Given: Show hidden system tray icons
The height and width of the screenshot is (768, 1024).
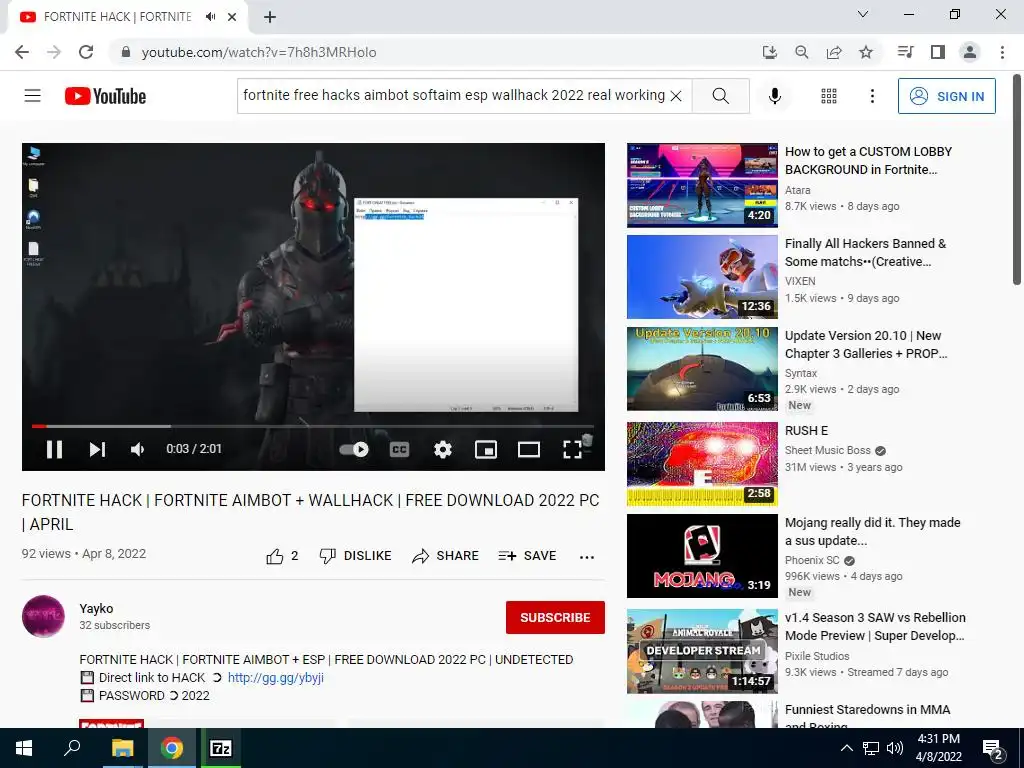Looking at the screenshot, I should tap(846, 748).
